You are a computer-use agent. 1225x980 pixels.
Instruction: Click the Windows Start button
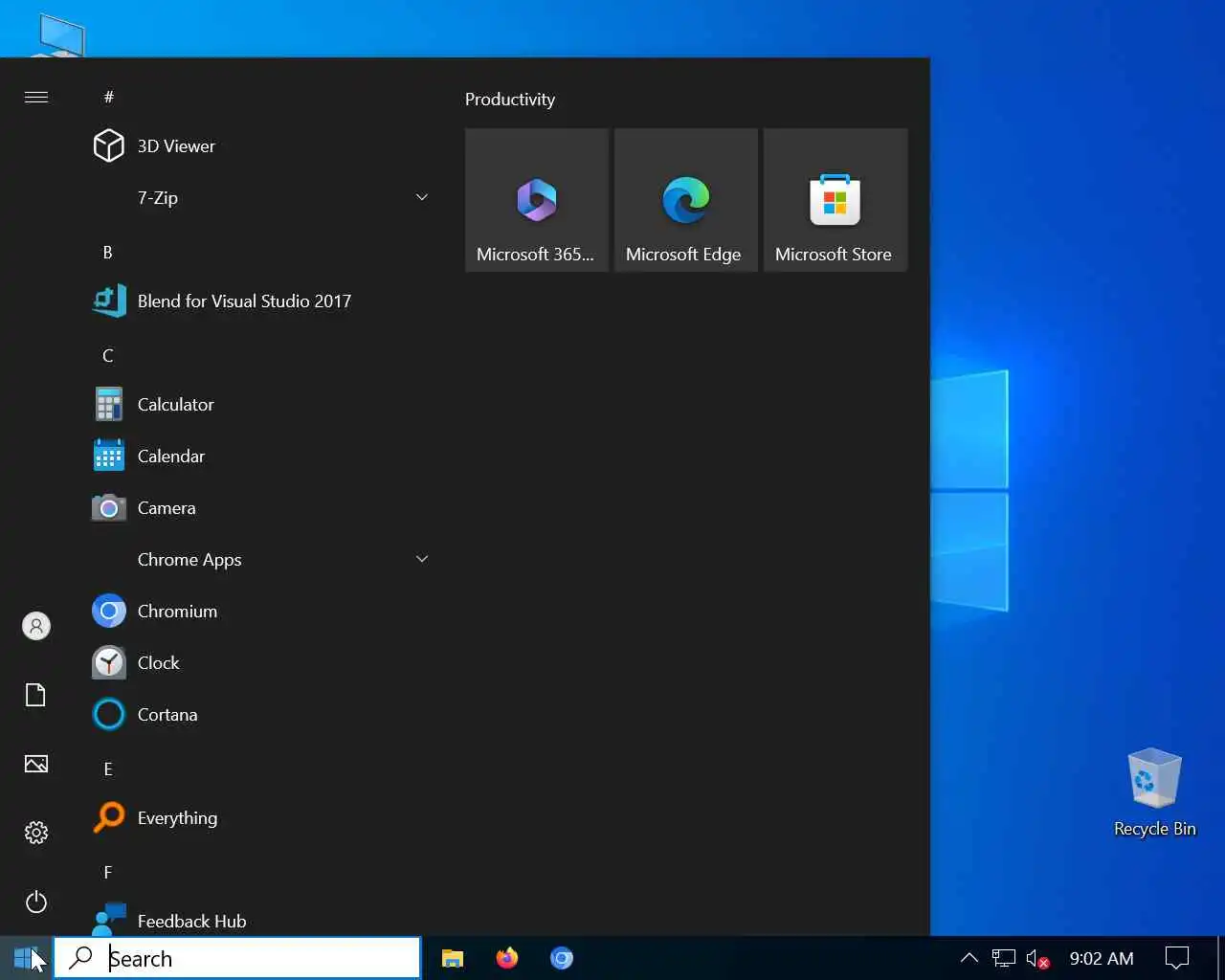(x=26, y=958)
